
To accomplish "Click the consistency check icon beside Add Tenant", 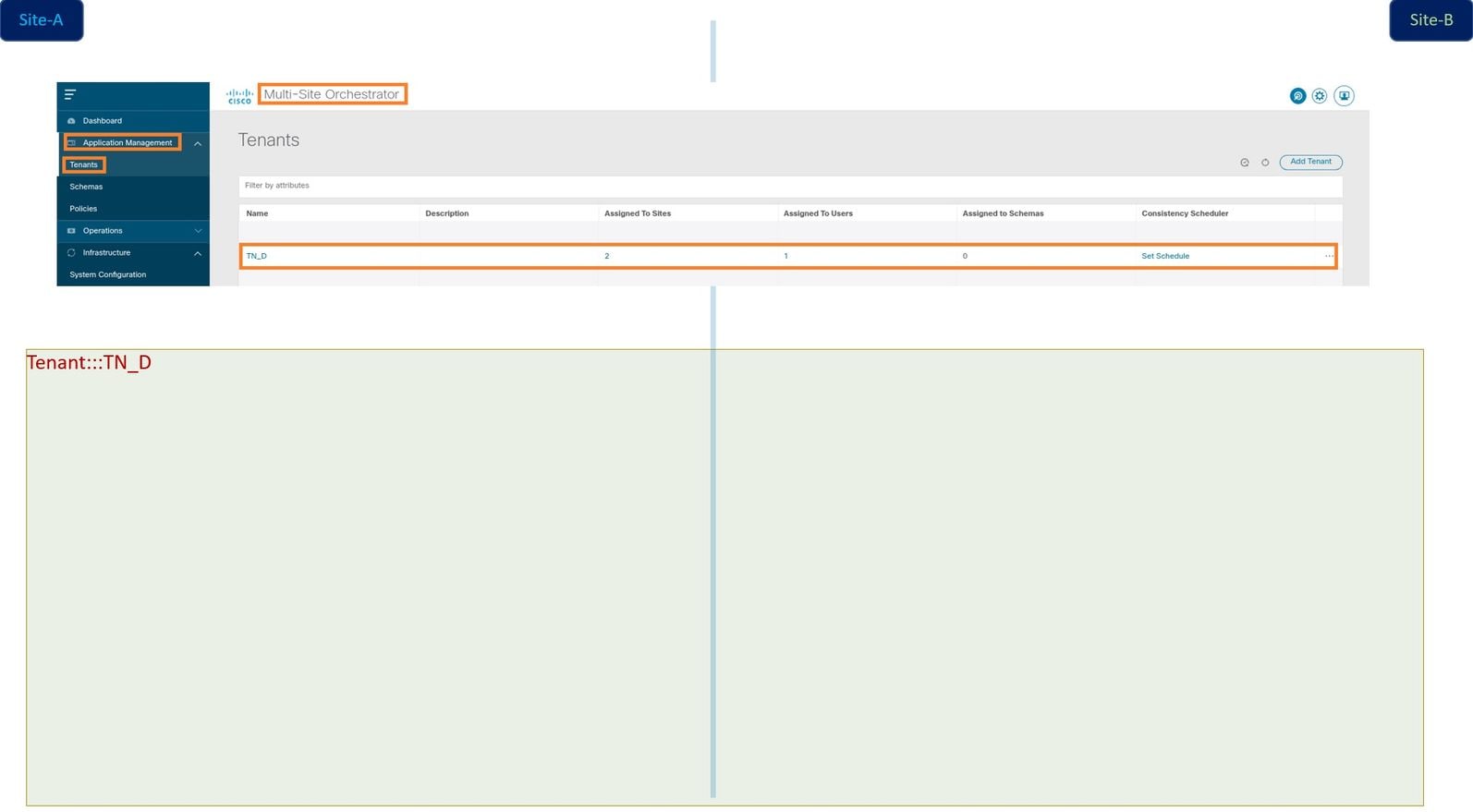I will (1245, 163).
